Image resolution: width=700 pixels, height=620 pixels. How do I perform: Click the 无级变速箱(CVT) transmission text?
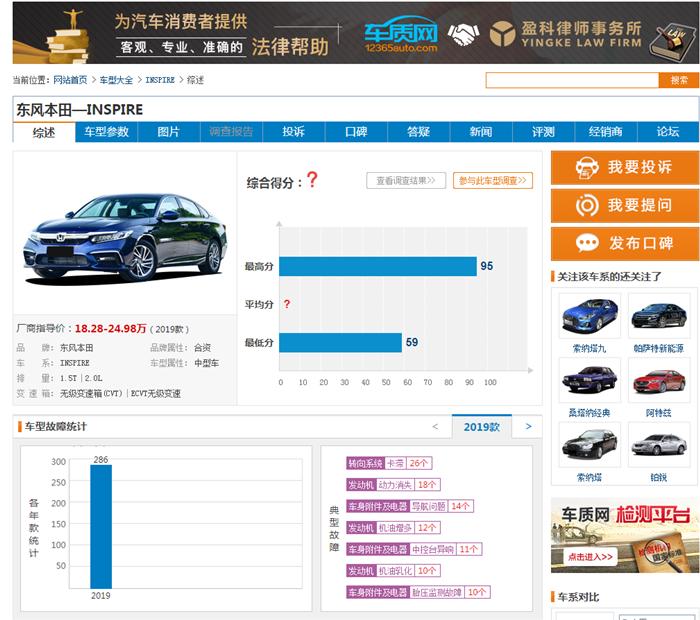tap(91, 394)
